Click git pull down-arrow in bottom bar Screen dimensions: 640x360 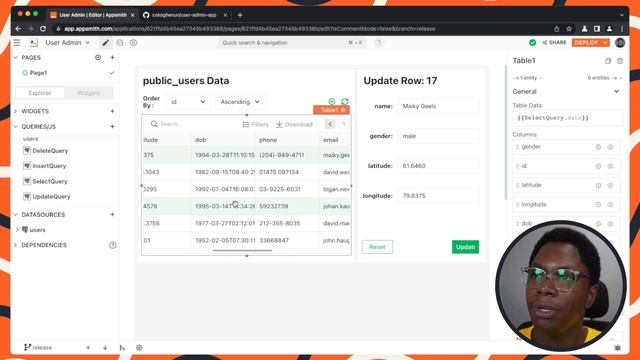click(x=105, y=348)
